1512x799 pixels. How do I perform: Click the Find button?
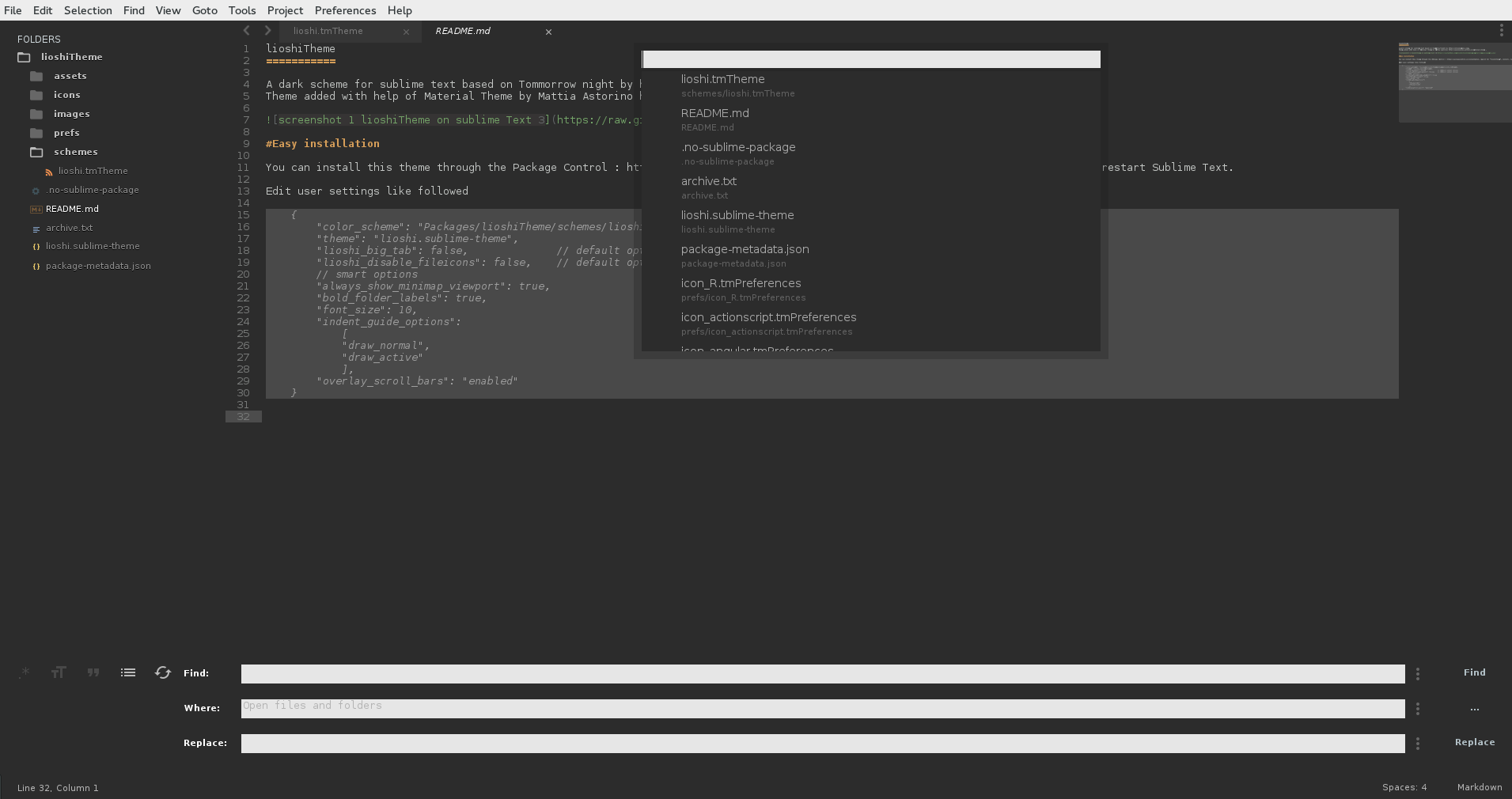[1474, 672]
